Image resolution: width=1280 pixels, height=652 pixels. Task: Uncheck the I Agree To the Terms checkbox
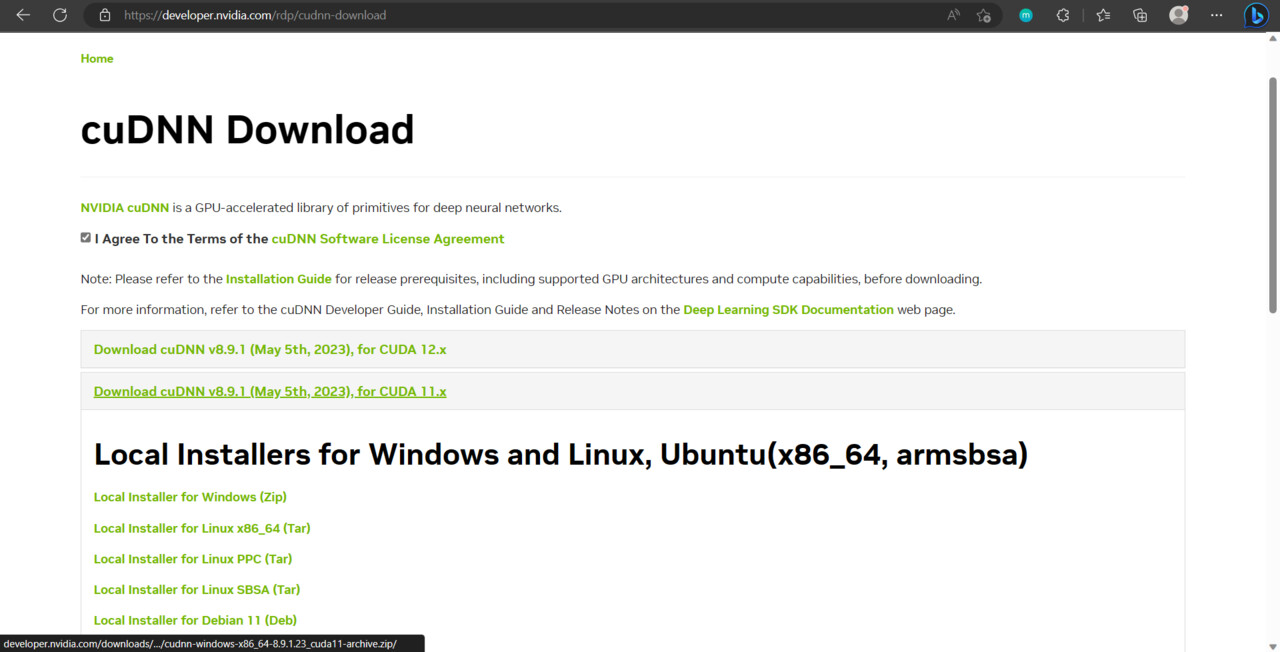click(x=86, y=238)
